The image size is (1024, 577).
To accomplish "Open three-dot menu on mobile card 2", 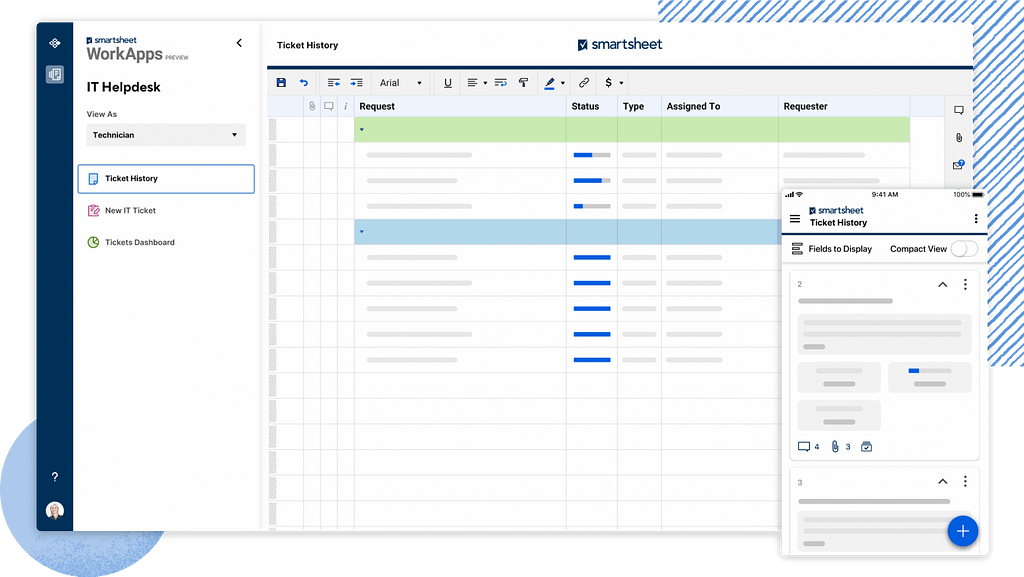I will coord(965,285).
